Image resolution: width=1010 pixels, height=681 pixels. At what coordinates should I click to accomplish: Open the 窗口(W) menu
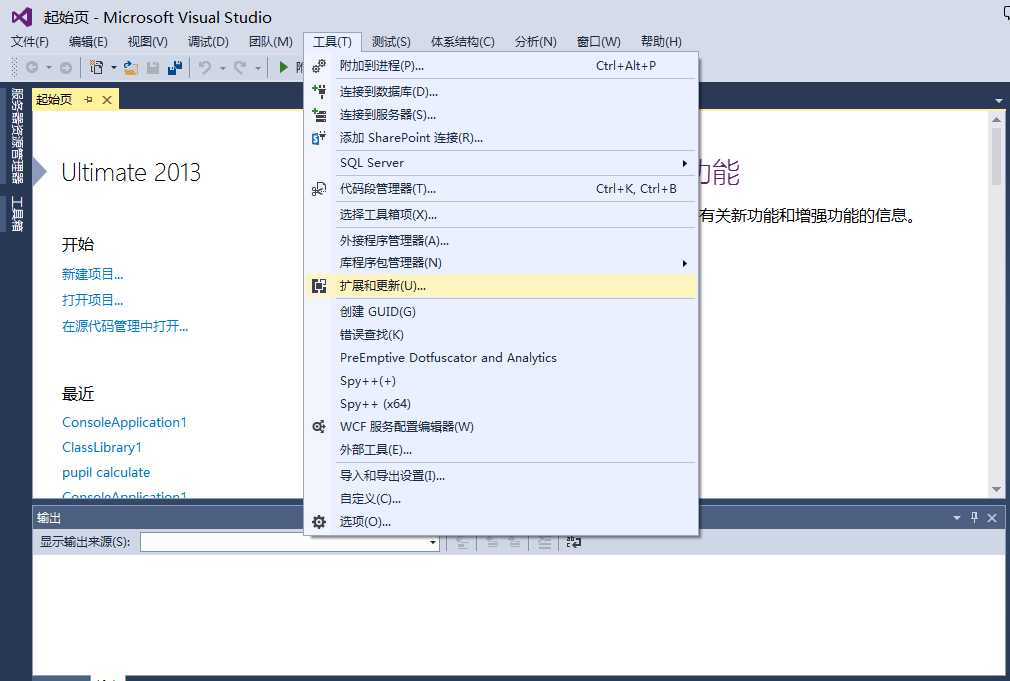coord(598,42)
